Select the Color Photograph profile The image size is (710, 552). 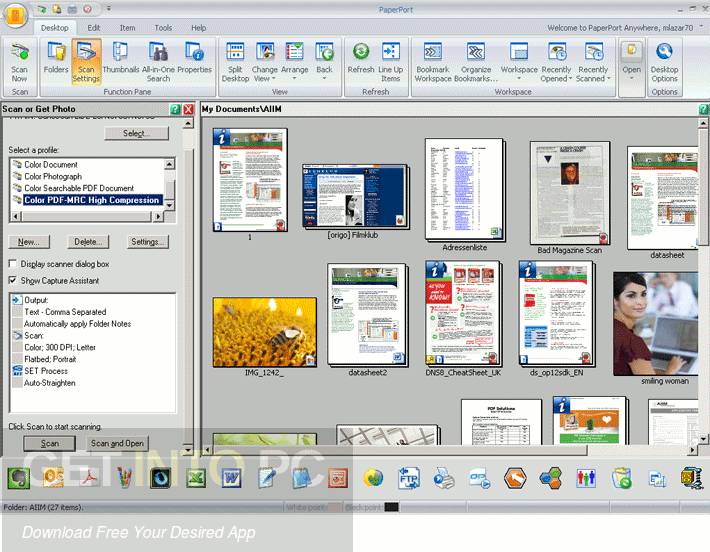tap(53, 176)
